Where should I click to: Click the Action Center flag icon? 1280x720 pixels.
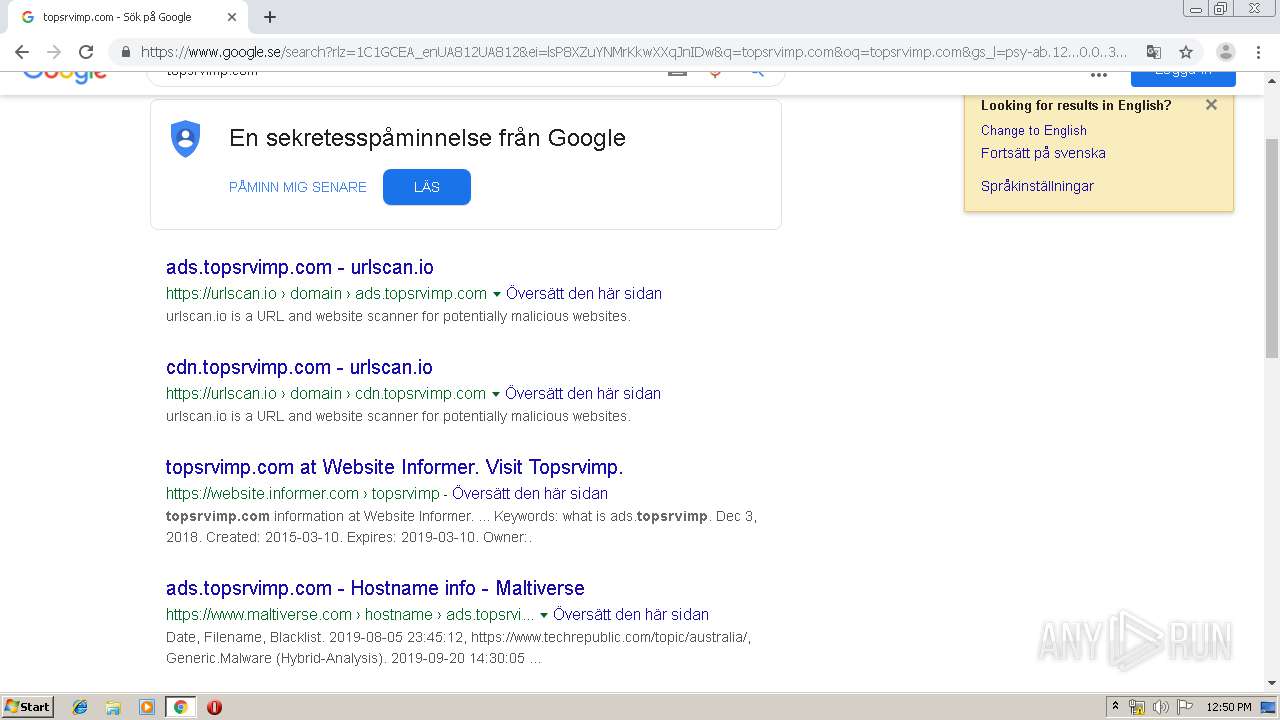point(1185,707)
